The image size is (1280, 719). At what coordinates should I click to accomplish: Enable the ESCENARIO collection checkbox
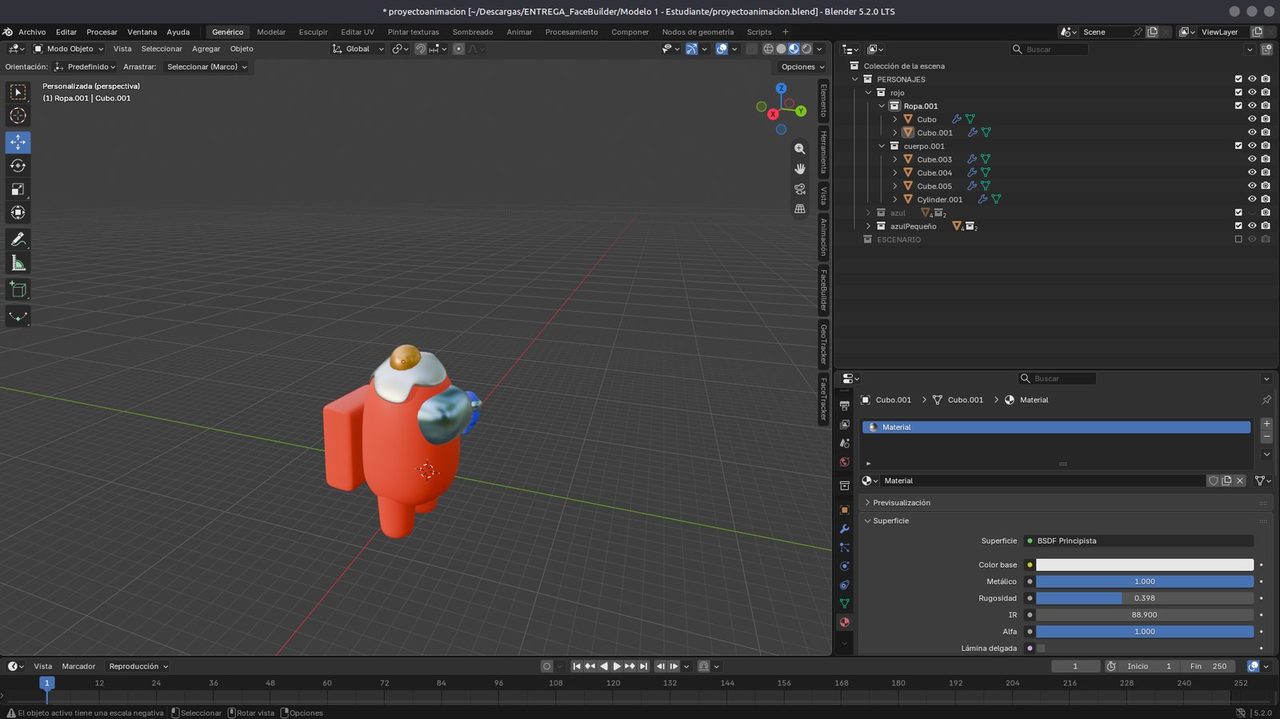1238,239
